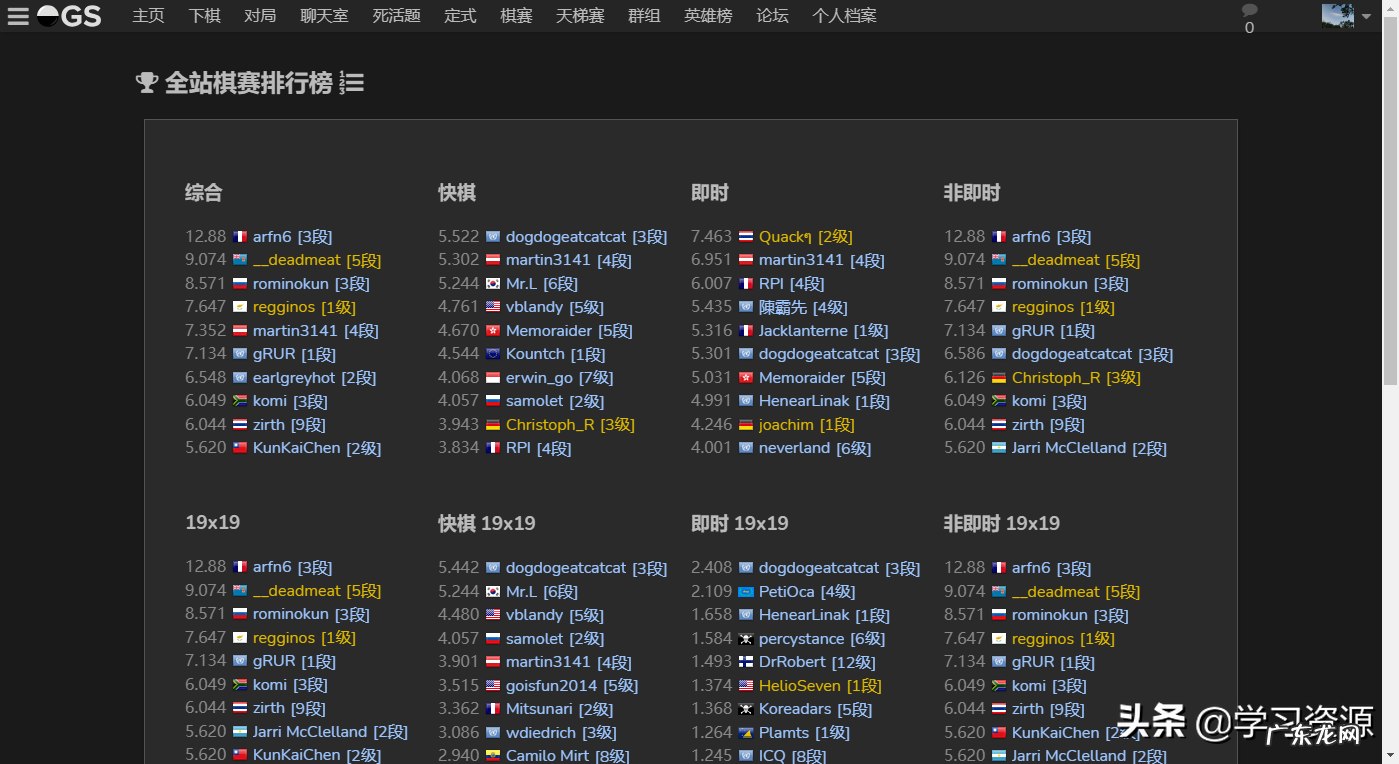Click the flag icon beside Camilo Mirt
This screenshot has width=1399, height=764.
(x=493, y=756)
